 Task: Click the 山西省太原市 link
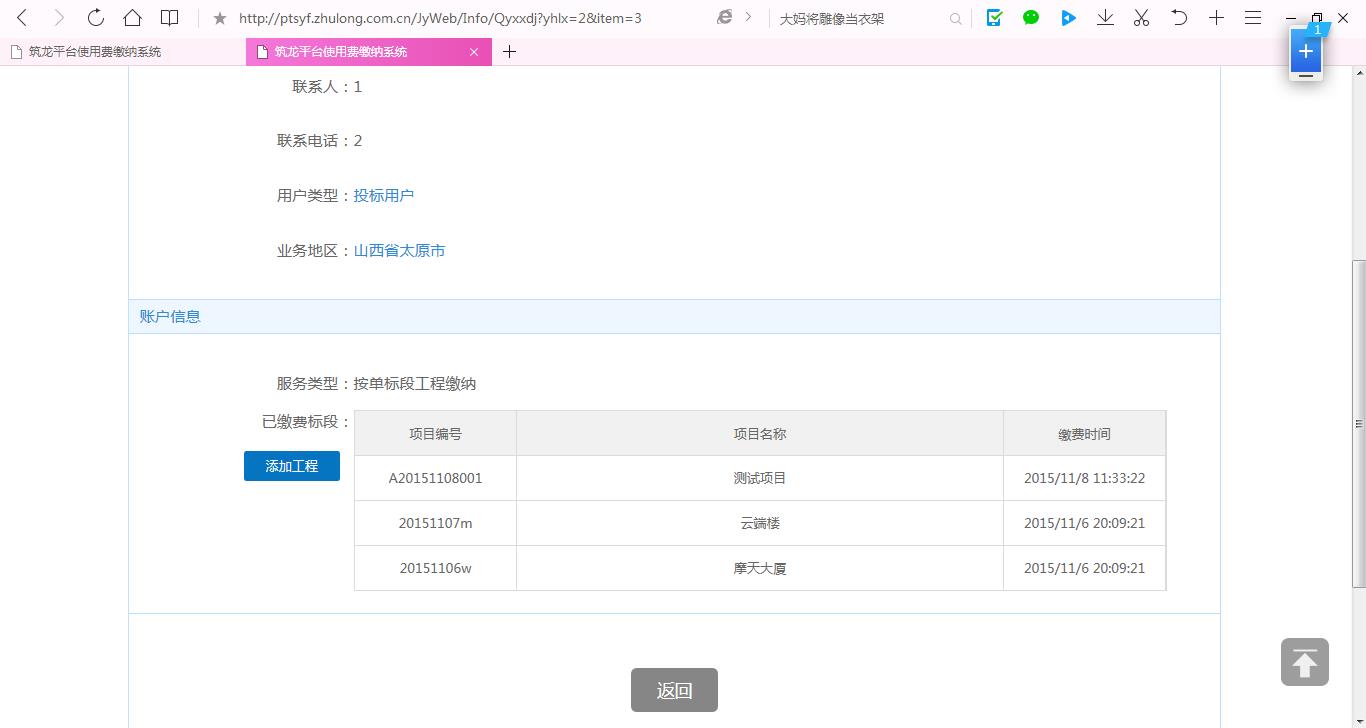[x=399, y=251]
